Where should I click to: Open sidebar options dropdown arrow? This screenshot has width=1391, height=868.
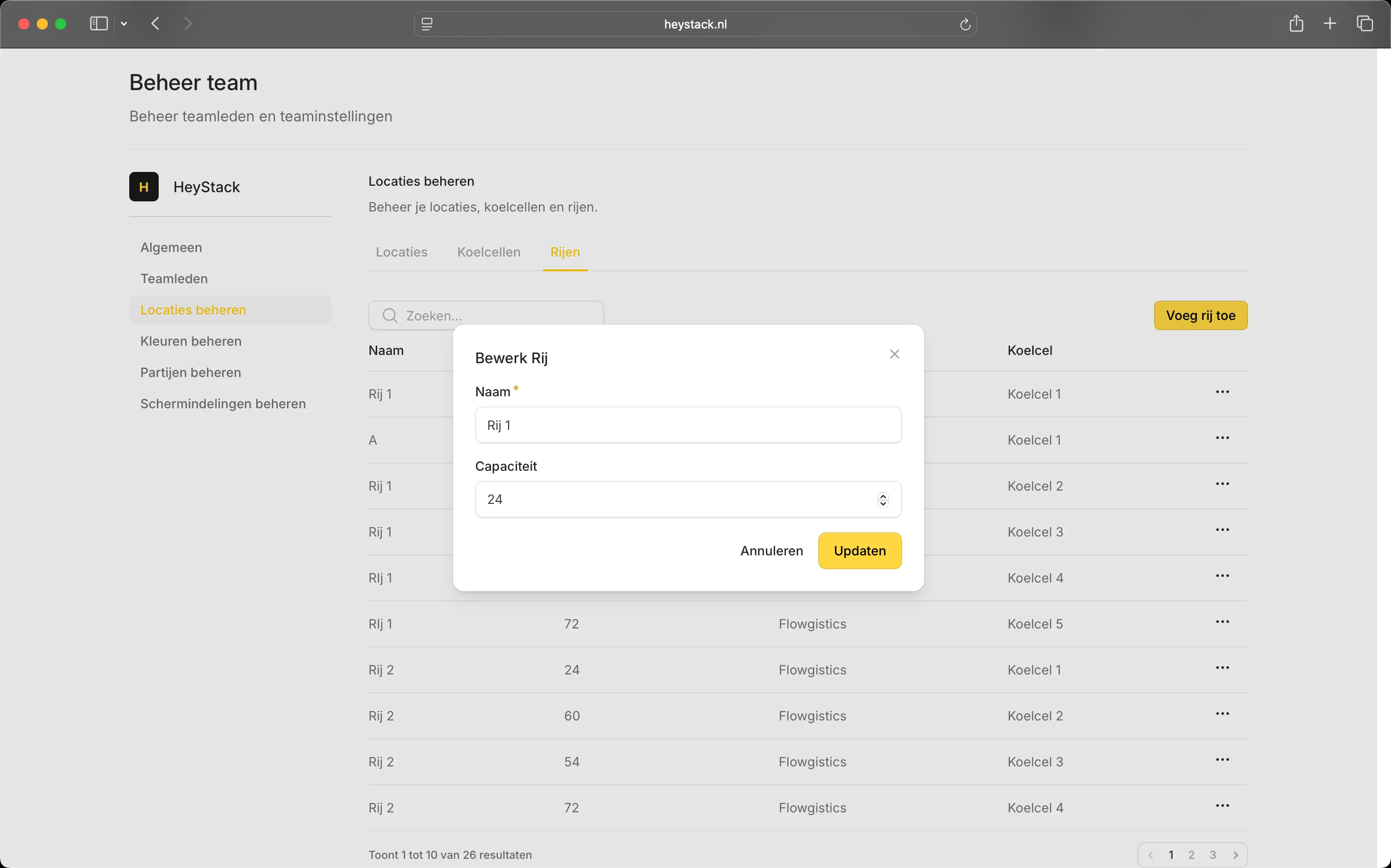point(124,24)
